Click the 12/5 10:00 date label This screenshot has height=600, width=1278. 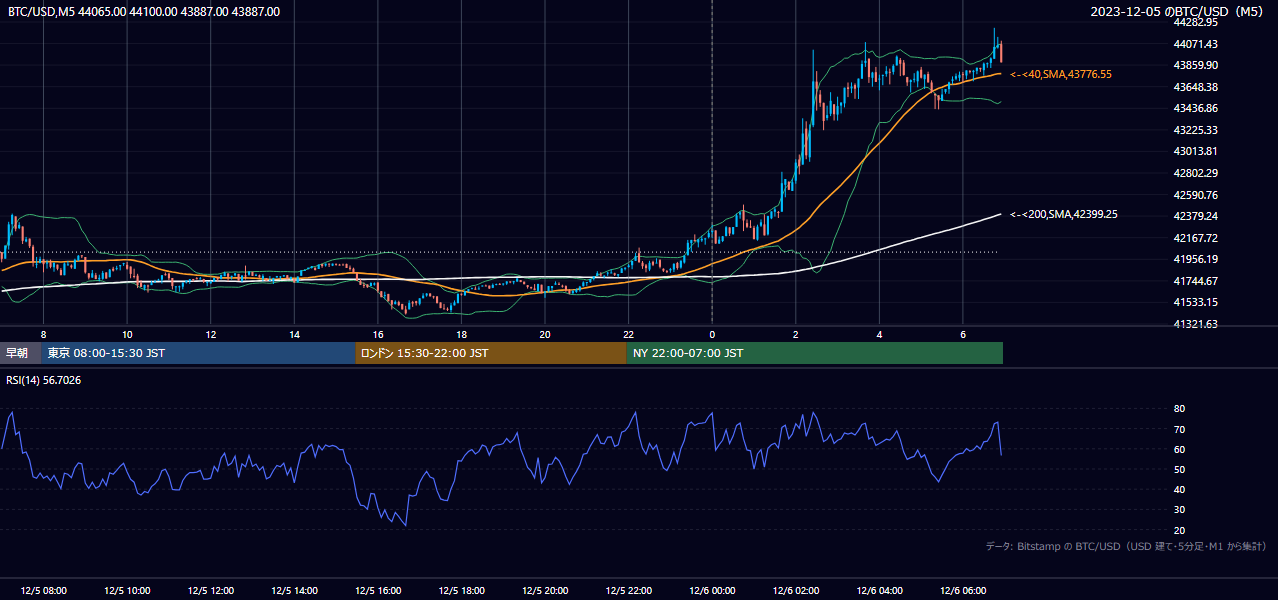tap(127, 591)
